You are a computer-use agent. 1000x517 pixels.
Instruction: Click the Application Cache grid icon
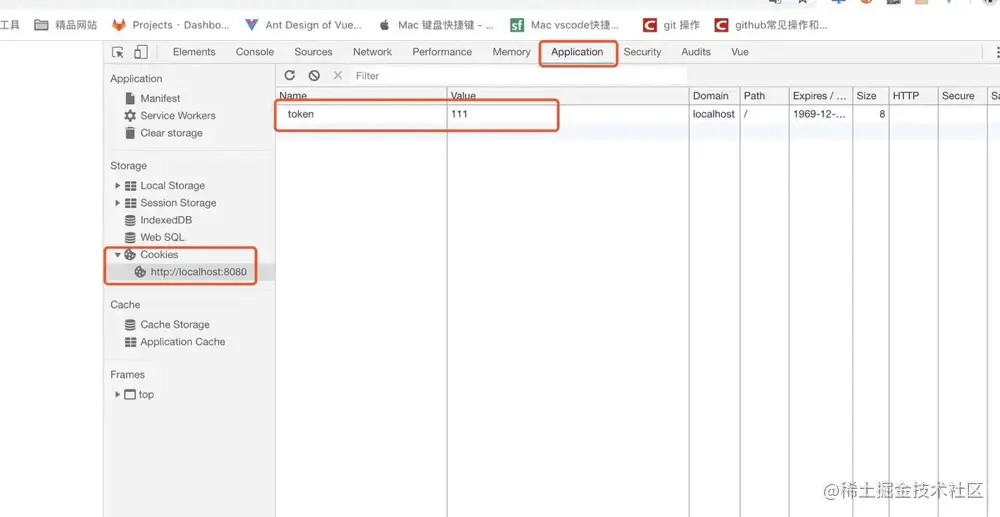pyautogui.click(x=131, y=342)
